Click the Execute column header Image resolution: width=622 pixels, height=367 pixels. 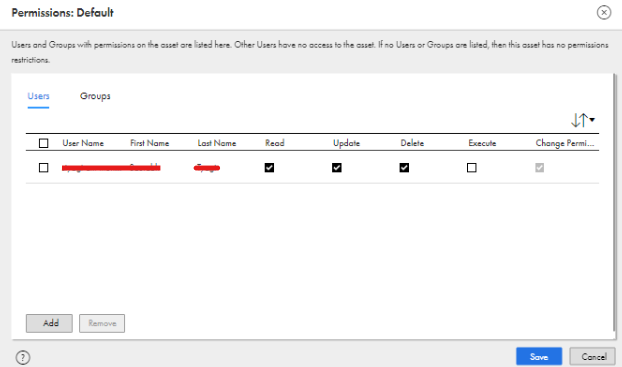[x=482, y=143]
